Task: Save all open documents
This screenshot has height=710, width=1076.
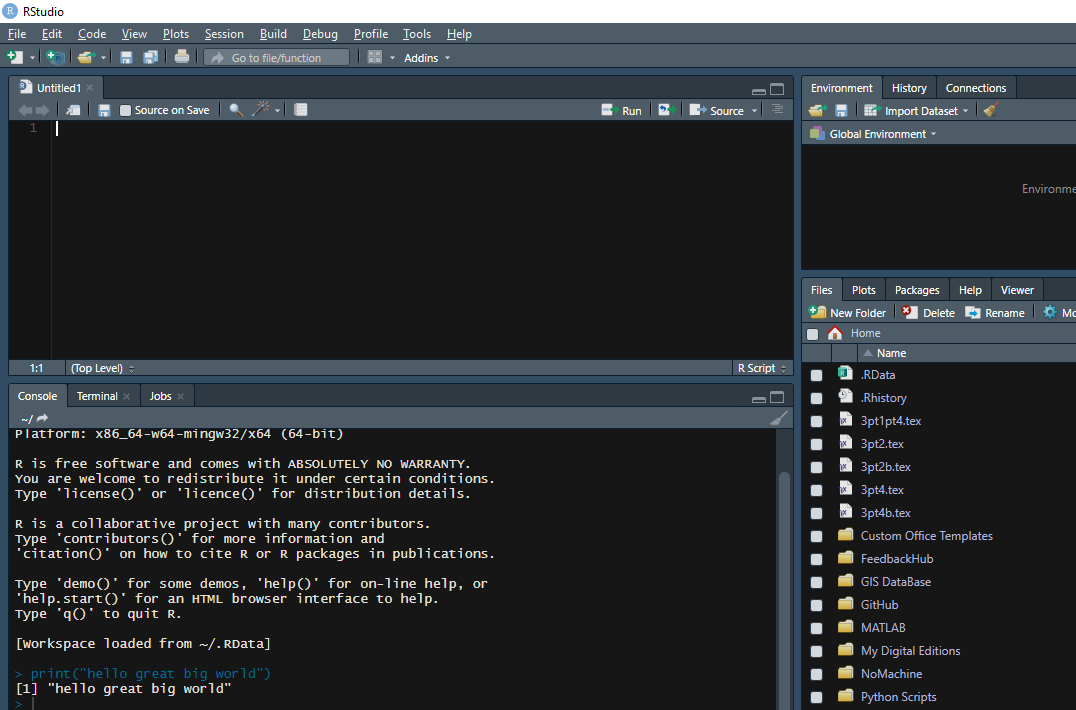Action: 150,58
